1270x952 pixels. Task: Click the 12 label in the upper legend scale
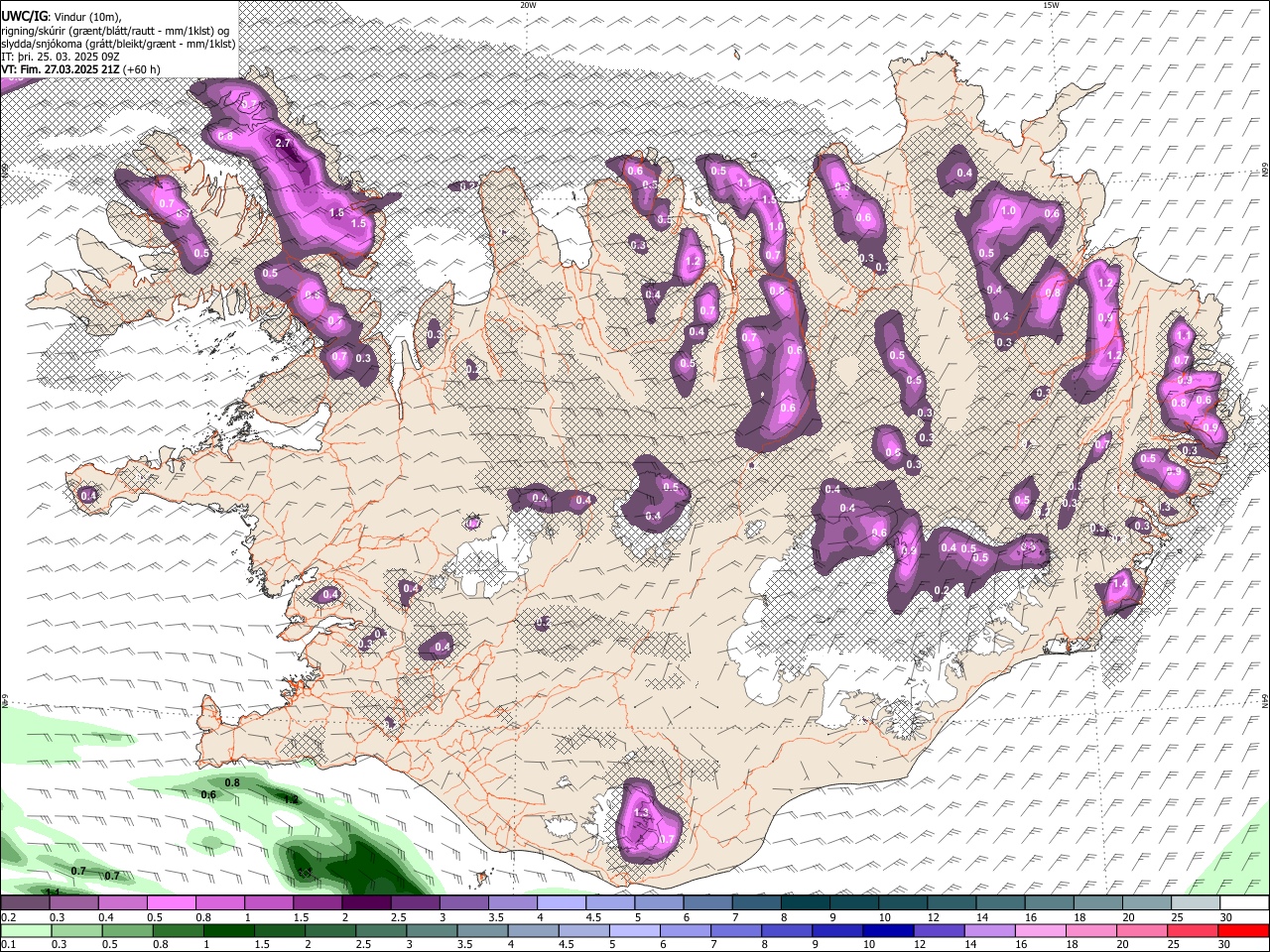933,916
